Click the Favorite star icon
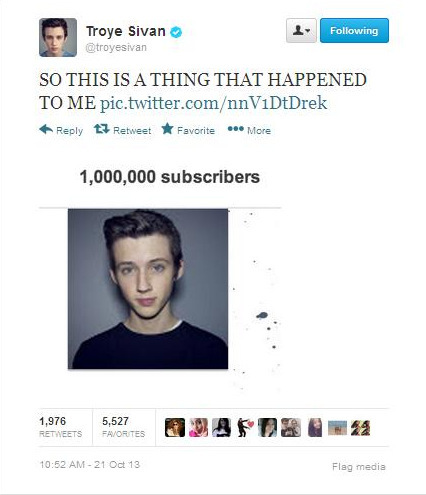426x495 pixels. pyautogui.click(x=167, y=128)
